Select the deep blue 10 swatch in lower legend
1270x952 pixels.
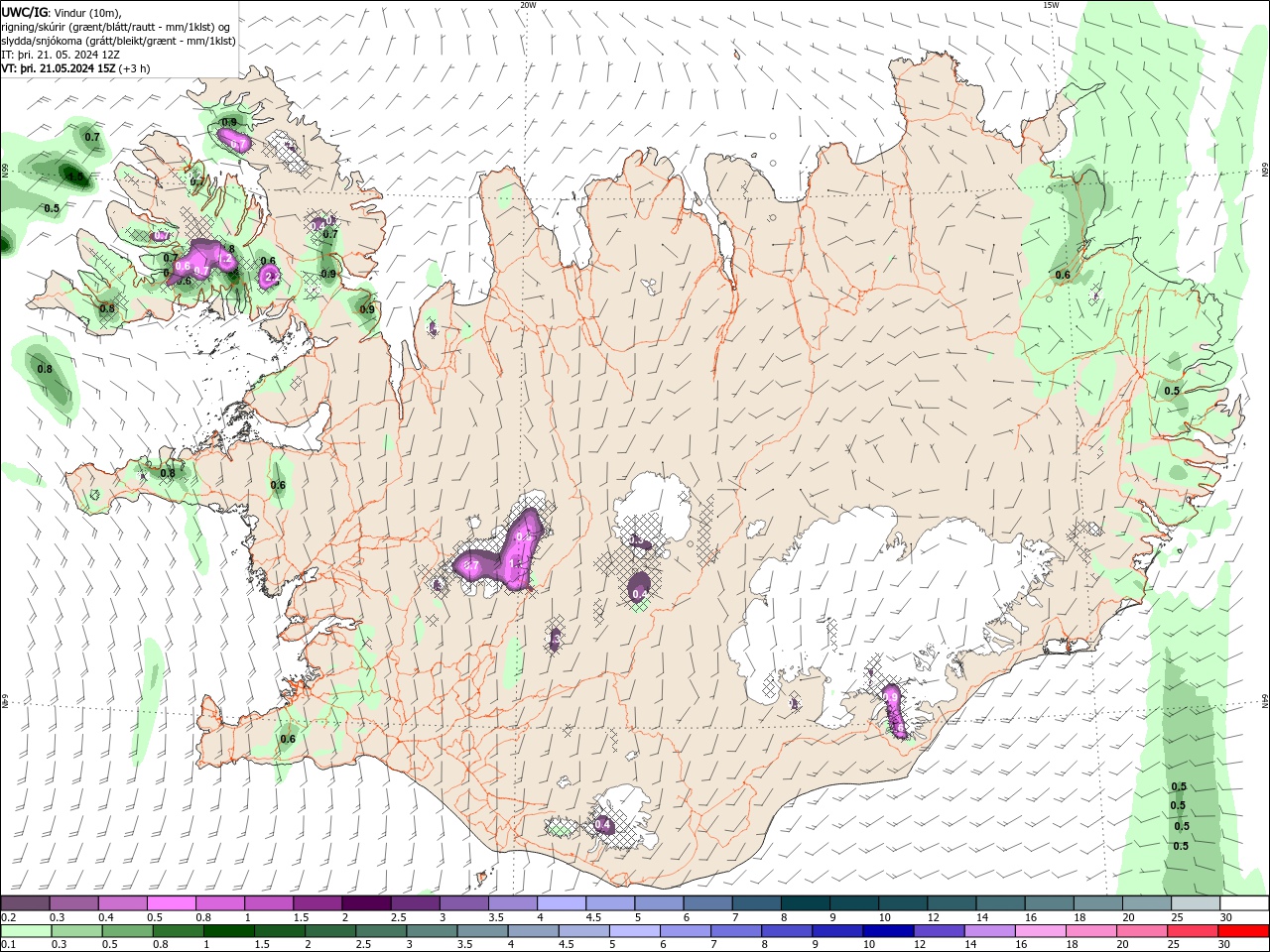888,931
